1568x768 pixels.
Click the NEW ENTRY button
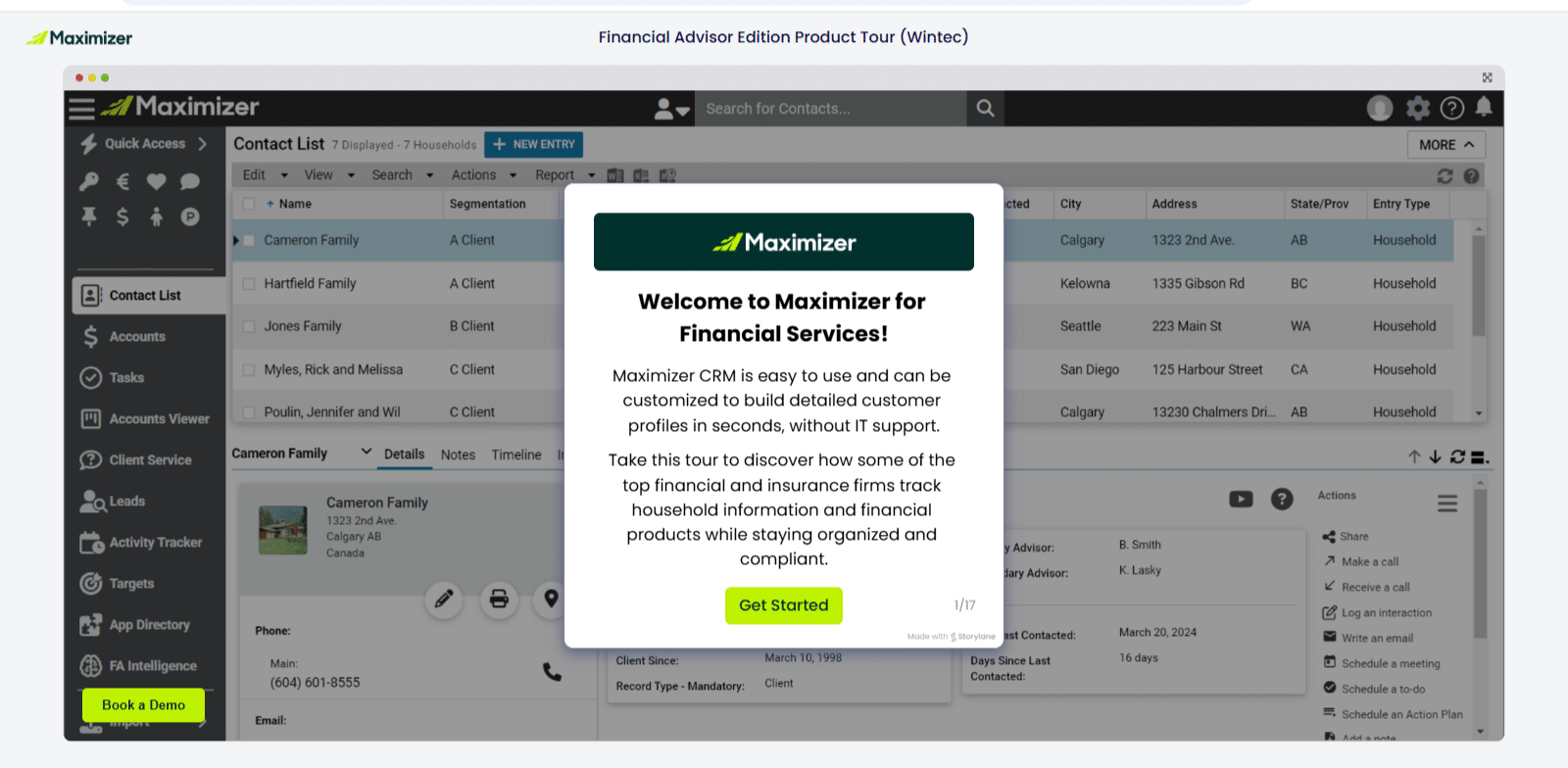[534, 145]
